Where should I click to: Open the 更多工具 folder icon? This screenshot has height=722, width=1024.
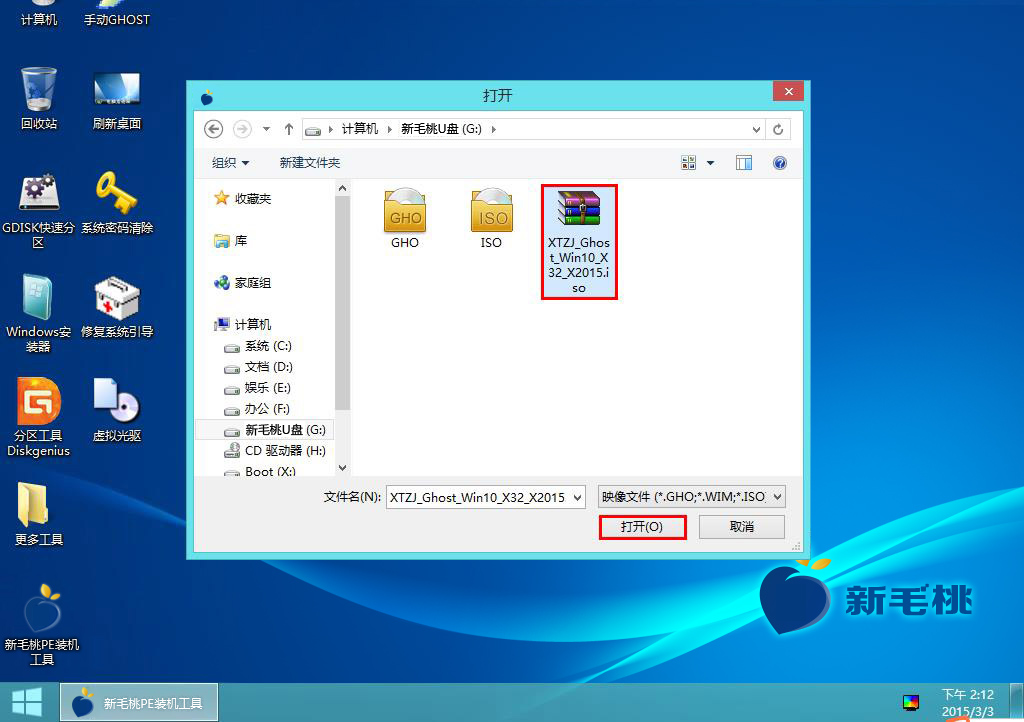39,514
